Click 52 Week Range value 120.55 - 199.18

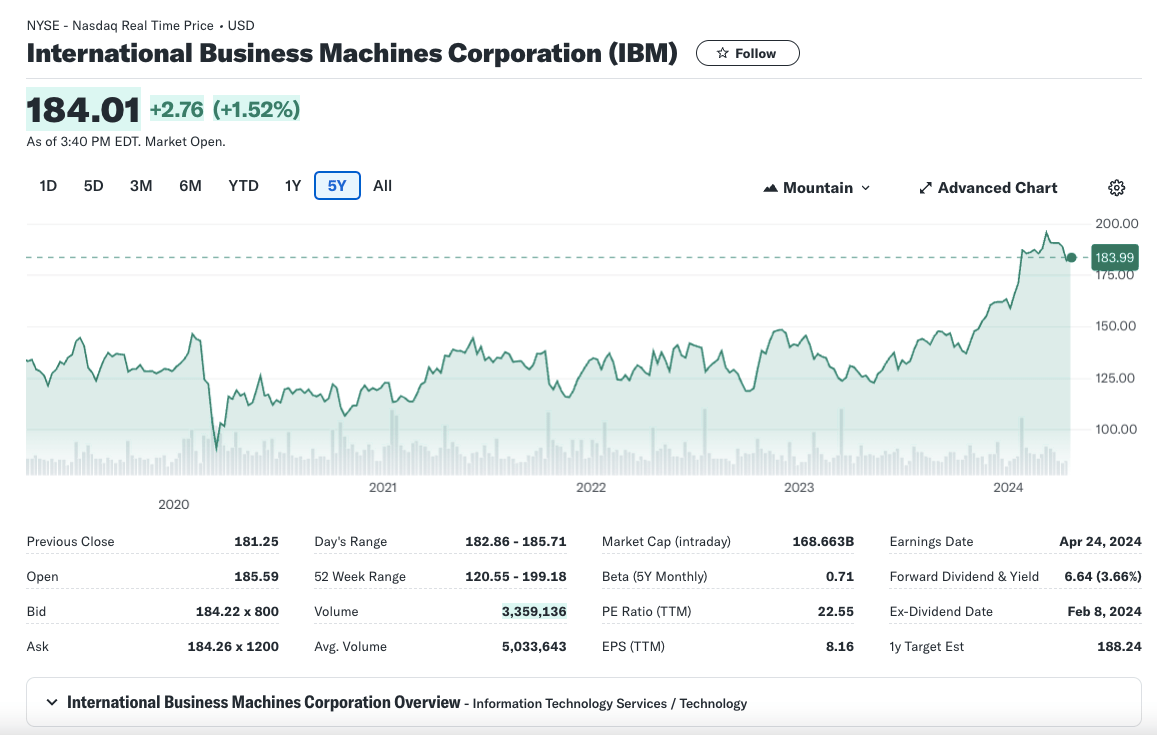tap(516, 576)
